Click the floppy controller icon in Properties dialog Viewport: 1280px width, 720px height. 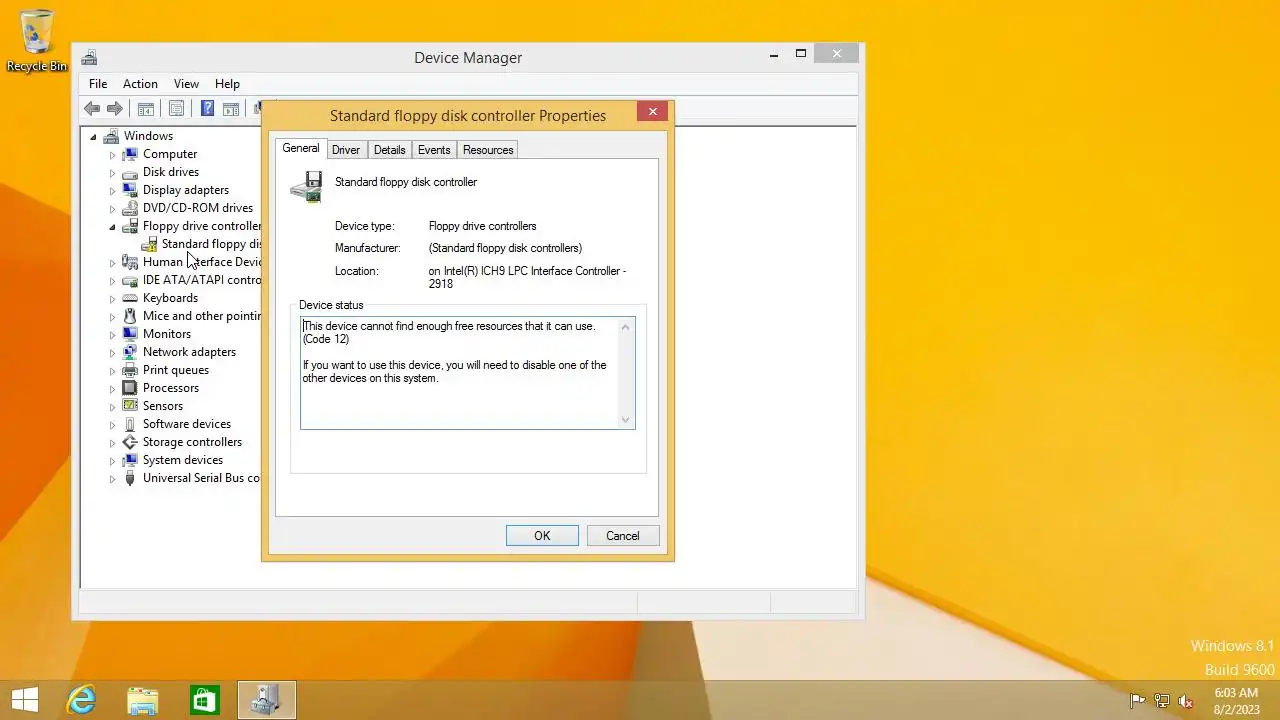[307, 186]
